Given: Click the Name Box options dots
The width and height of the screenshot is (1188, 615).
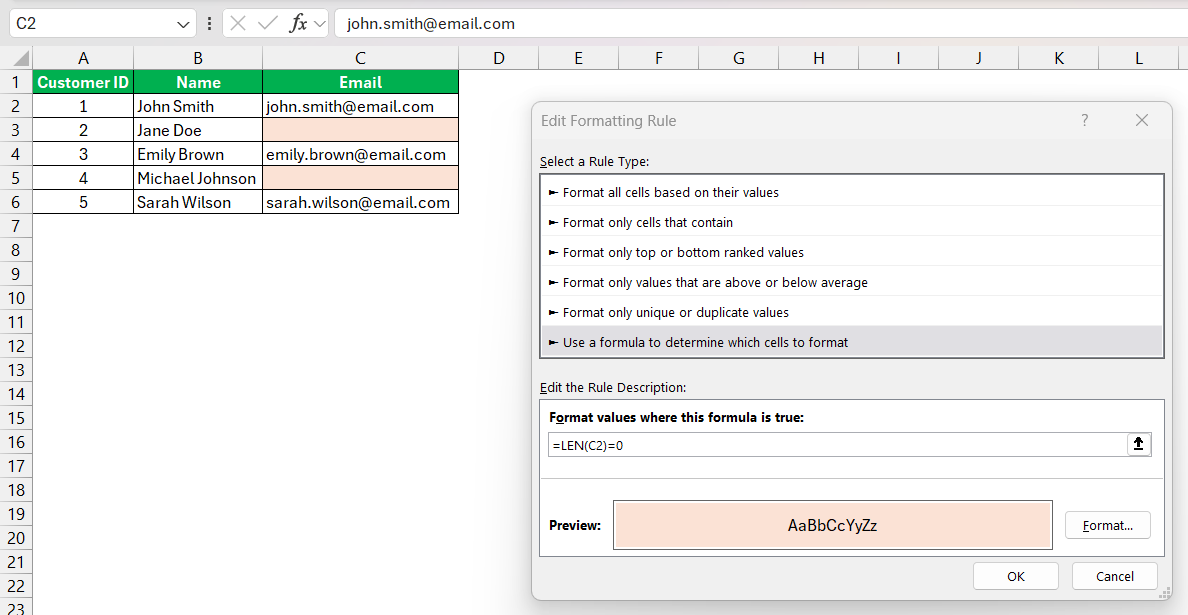Looking at the screenshot, I should tap(209, 23).
